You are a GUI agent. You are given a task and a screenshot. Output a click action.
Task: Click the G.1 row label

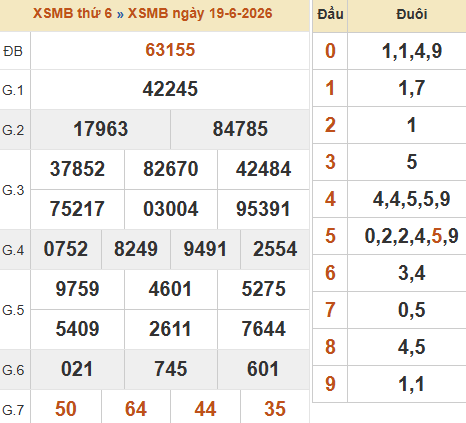pyautogui.click(x=13, y=90)
